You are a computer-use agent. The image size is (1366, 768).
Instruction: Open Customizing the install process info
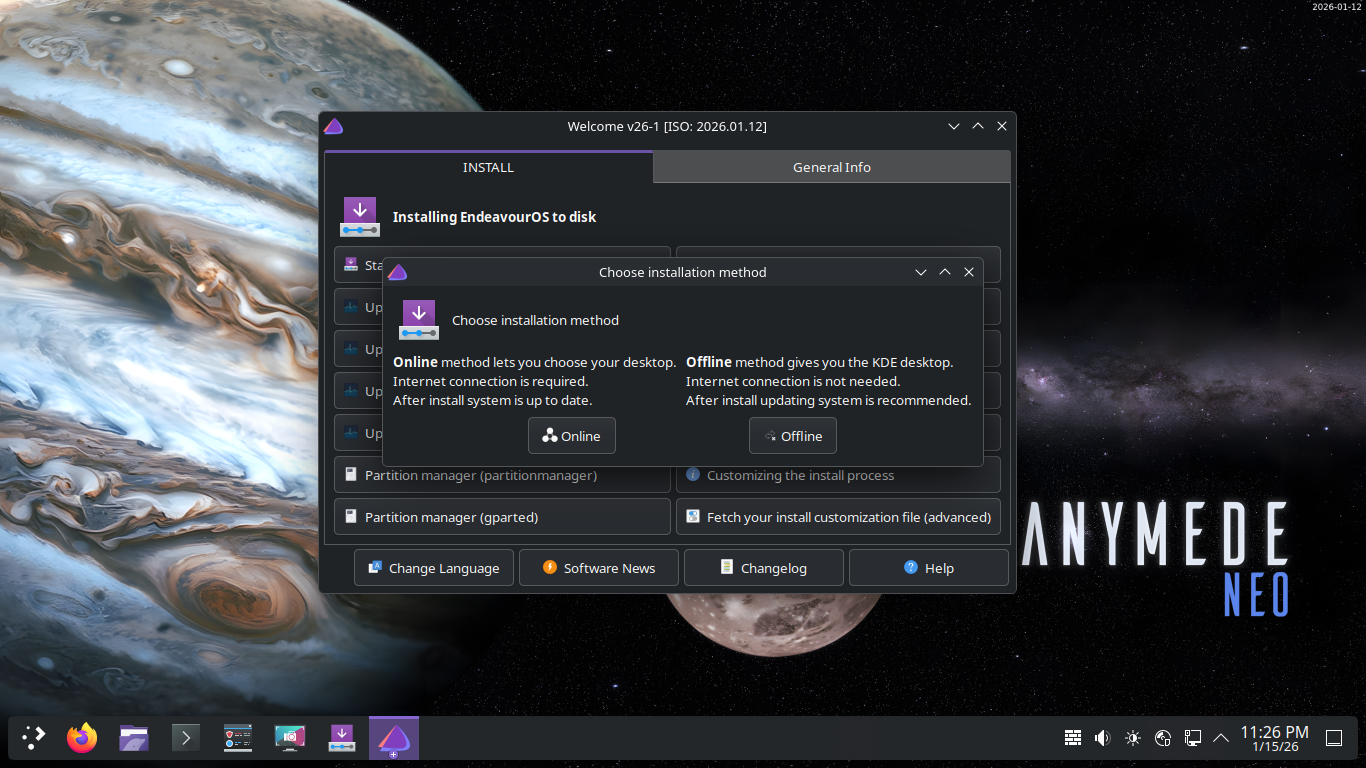[838, 475]
